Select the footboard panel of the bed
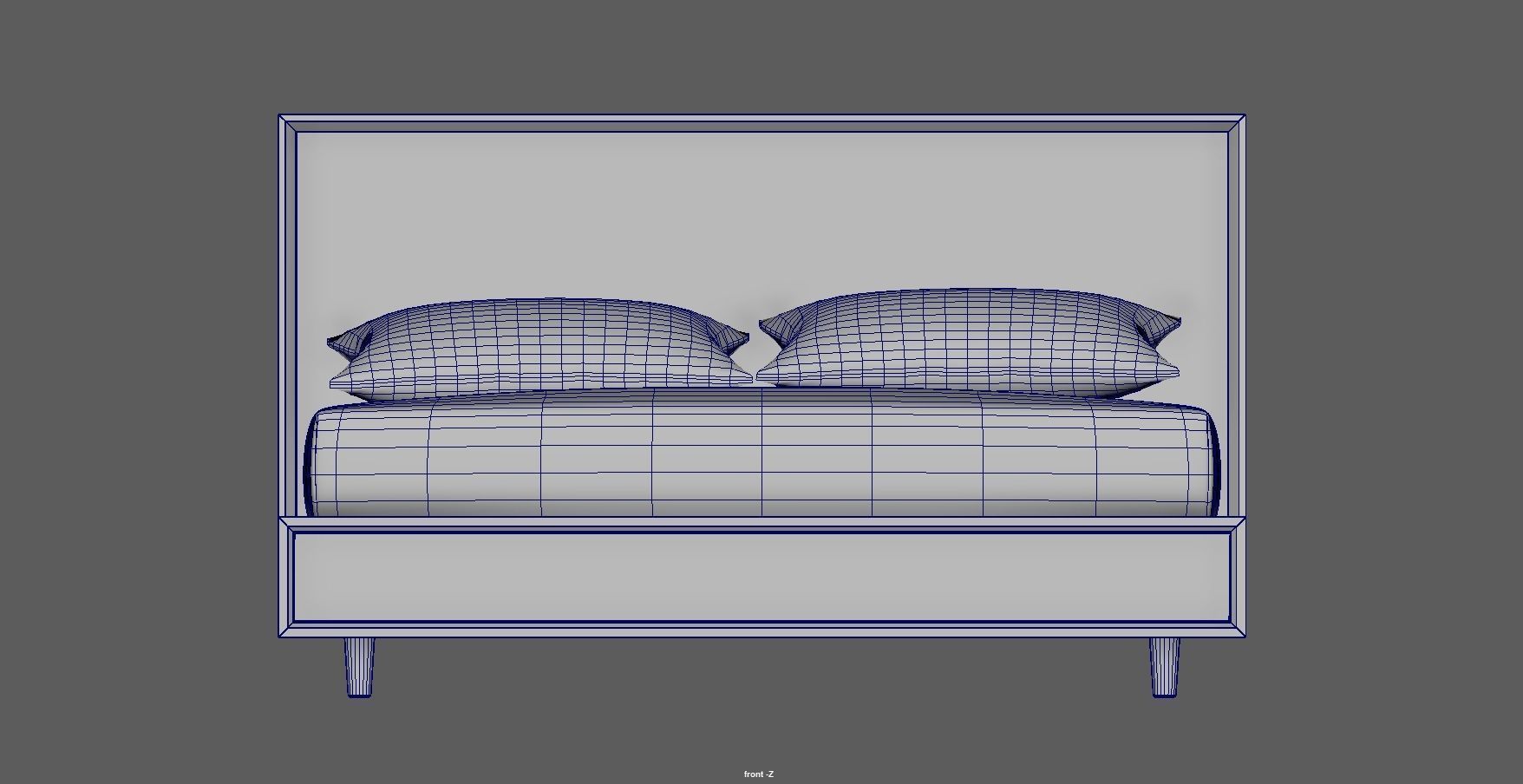 (761, 578)
